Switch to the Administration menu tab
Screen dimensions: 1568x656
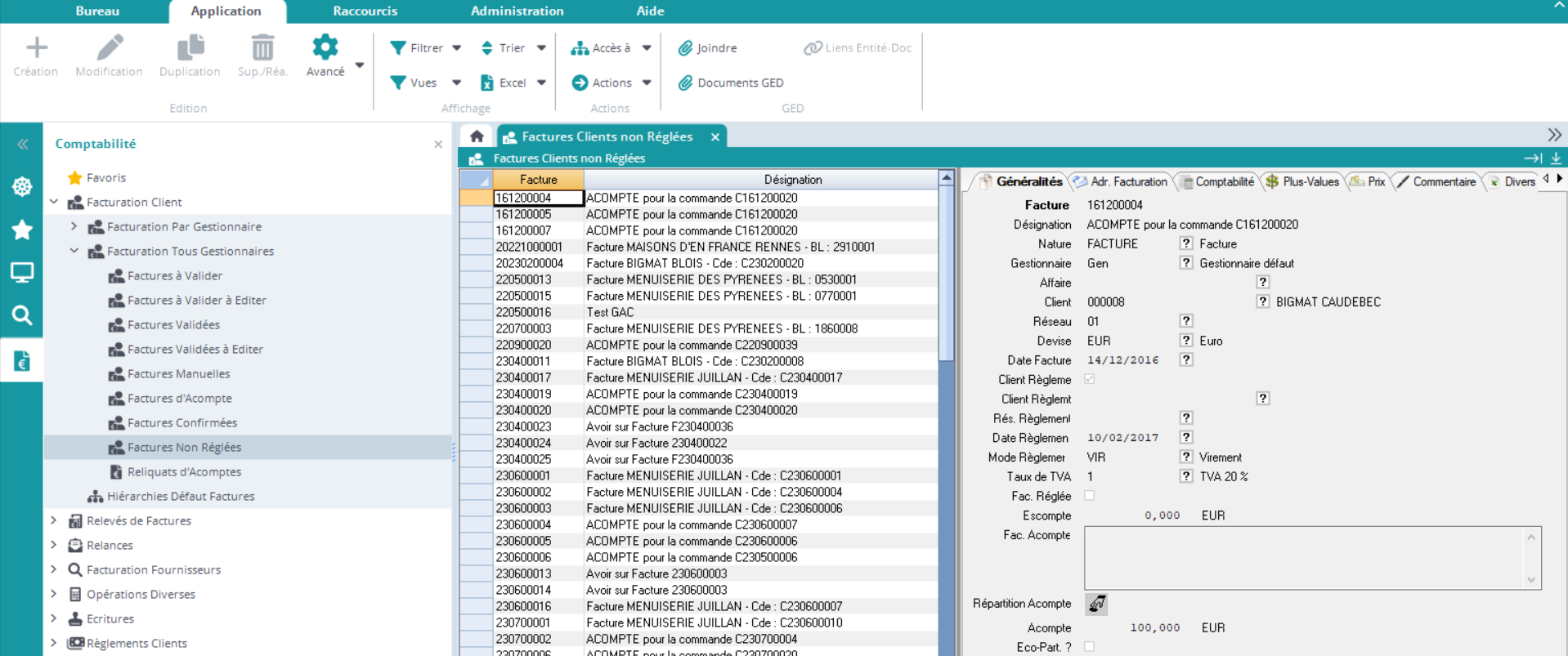coord(517,11)
